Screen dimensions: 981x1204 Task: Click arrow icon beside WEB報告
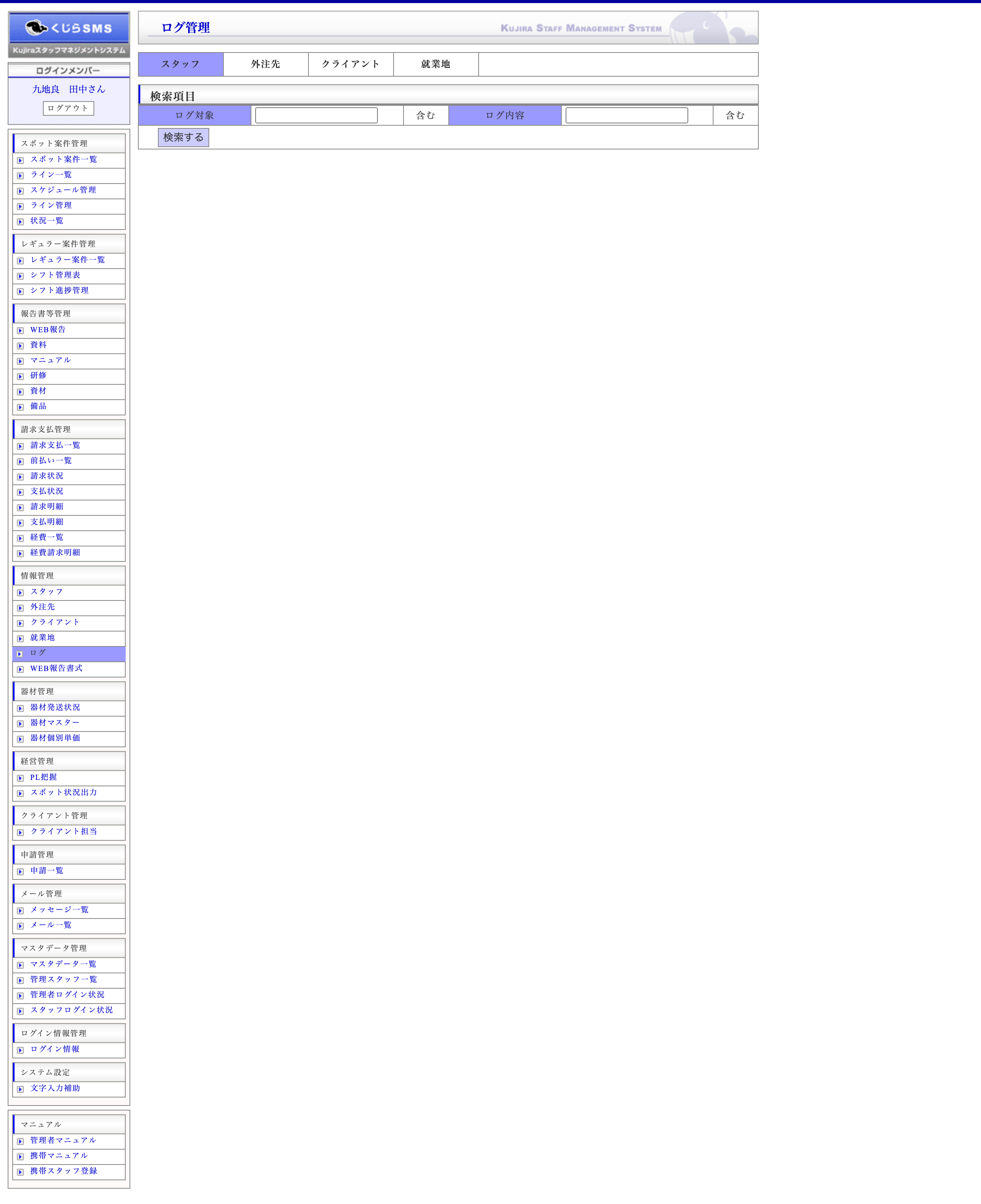coord(20,331)
